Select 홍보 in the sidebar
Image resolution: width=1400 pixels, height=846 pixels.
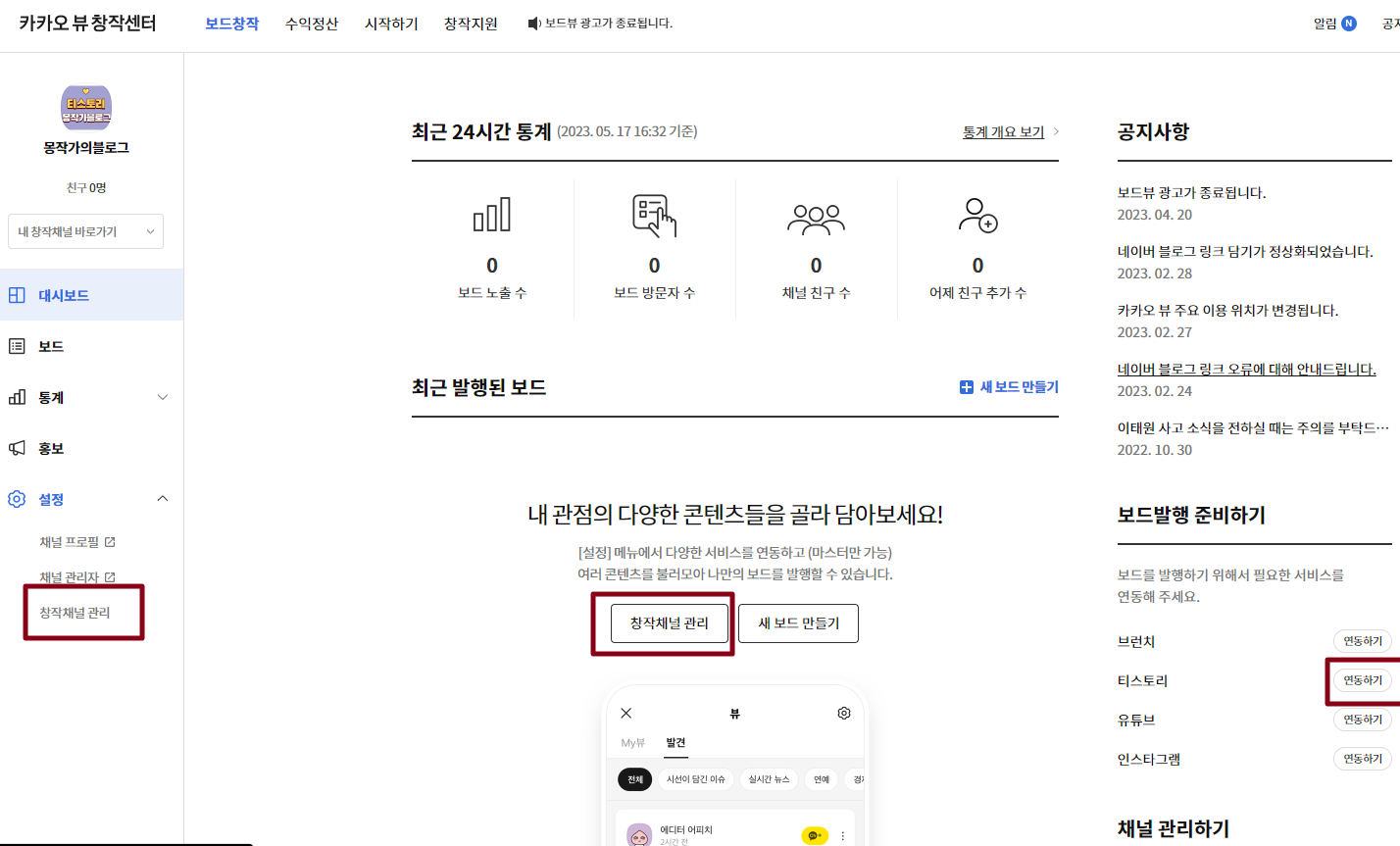click(x=91, y=448)
